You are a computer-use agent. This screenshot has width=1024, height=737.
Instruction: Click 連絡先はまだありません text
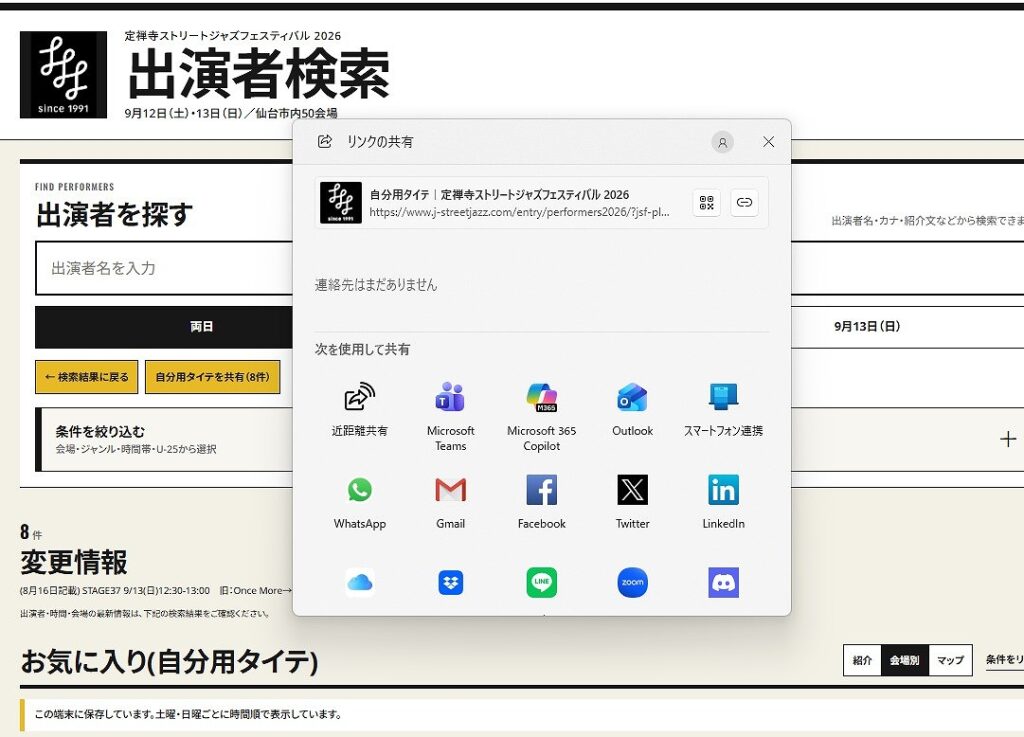376,285
